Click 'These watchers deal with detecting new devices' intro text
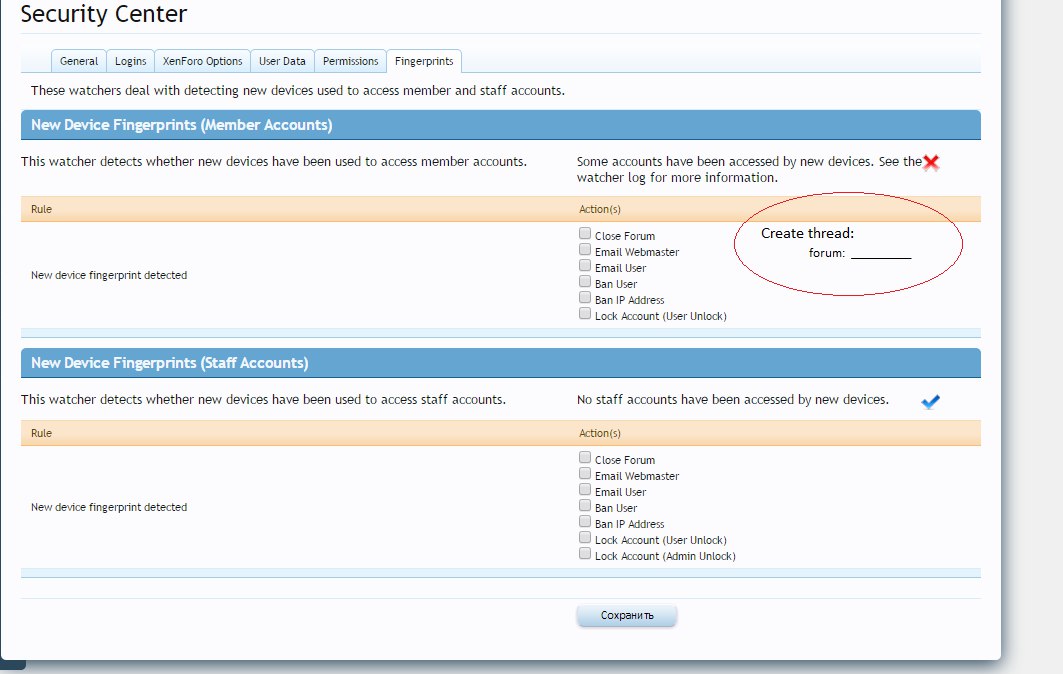1063x674 pixels. pos(298,91)
